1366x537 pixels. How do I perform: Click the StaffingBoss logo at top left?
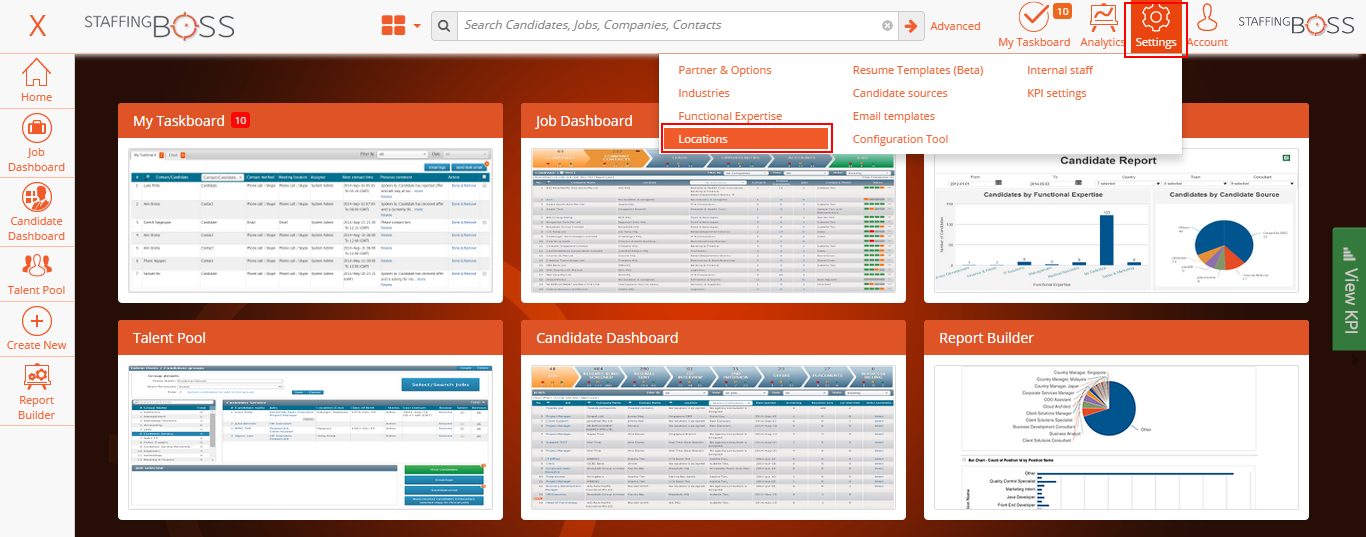pos(159,26)
